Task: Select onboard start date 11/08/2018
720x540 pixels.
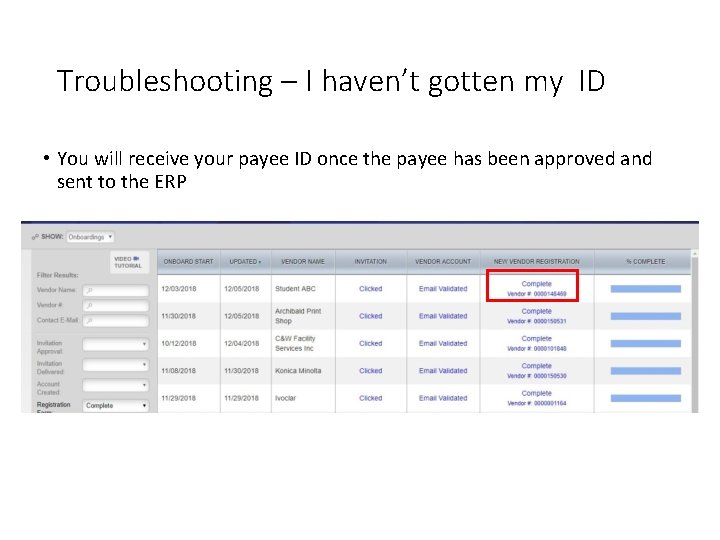Action: pos(179,371)
